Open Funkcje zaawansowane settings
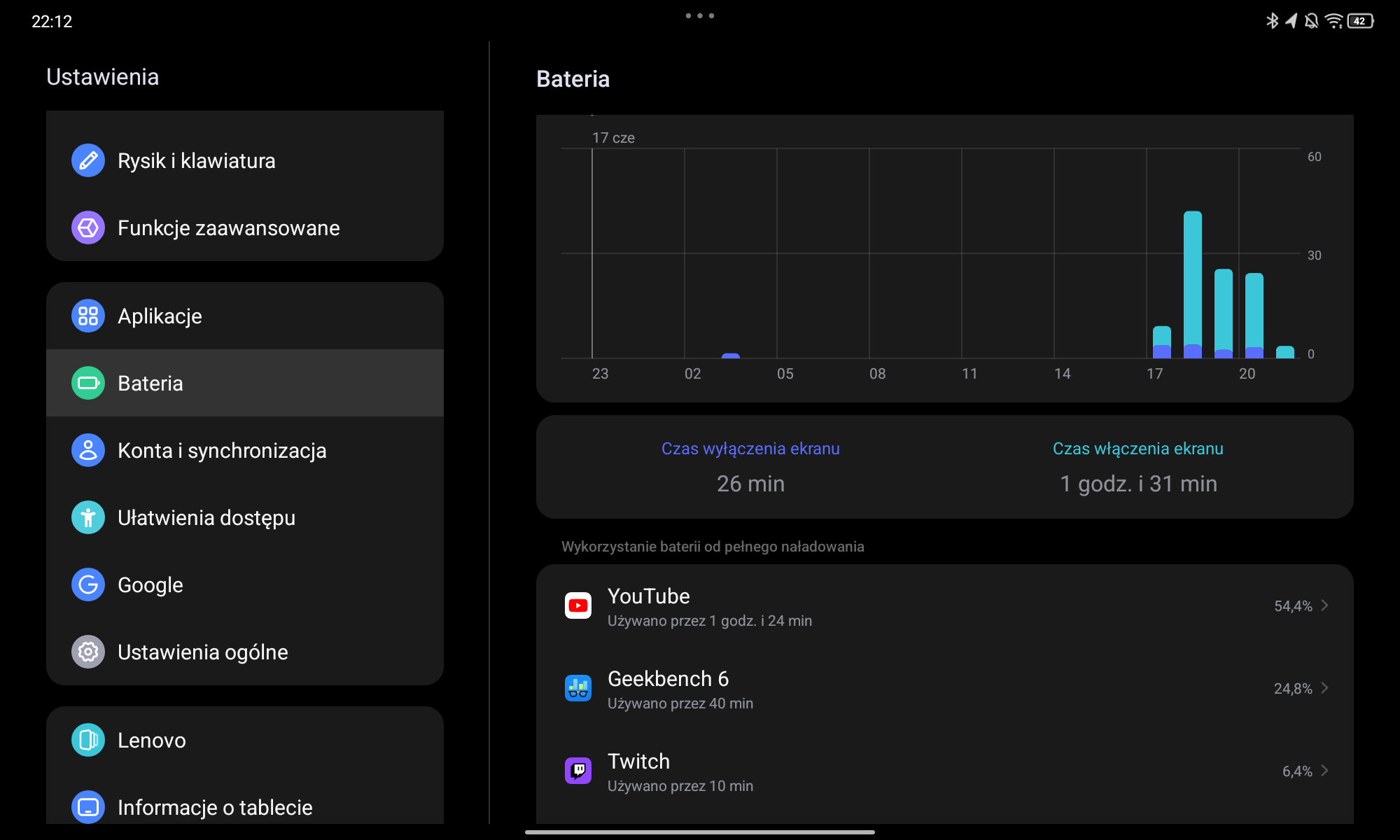This screenshot has height=840, width=1400. click(x=245, y=227)
